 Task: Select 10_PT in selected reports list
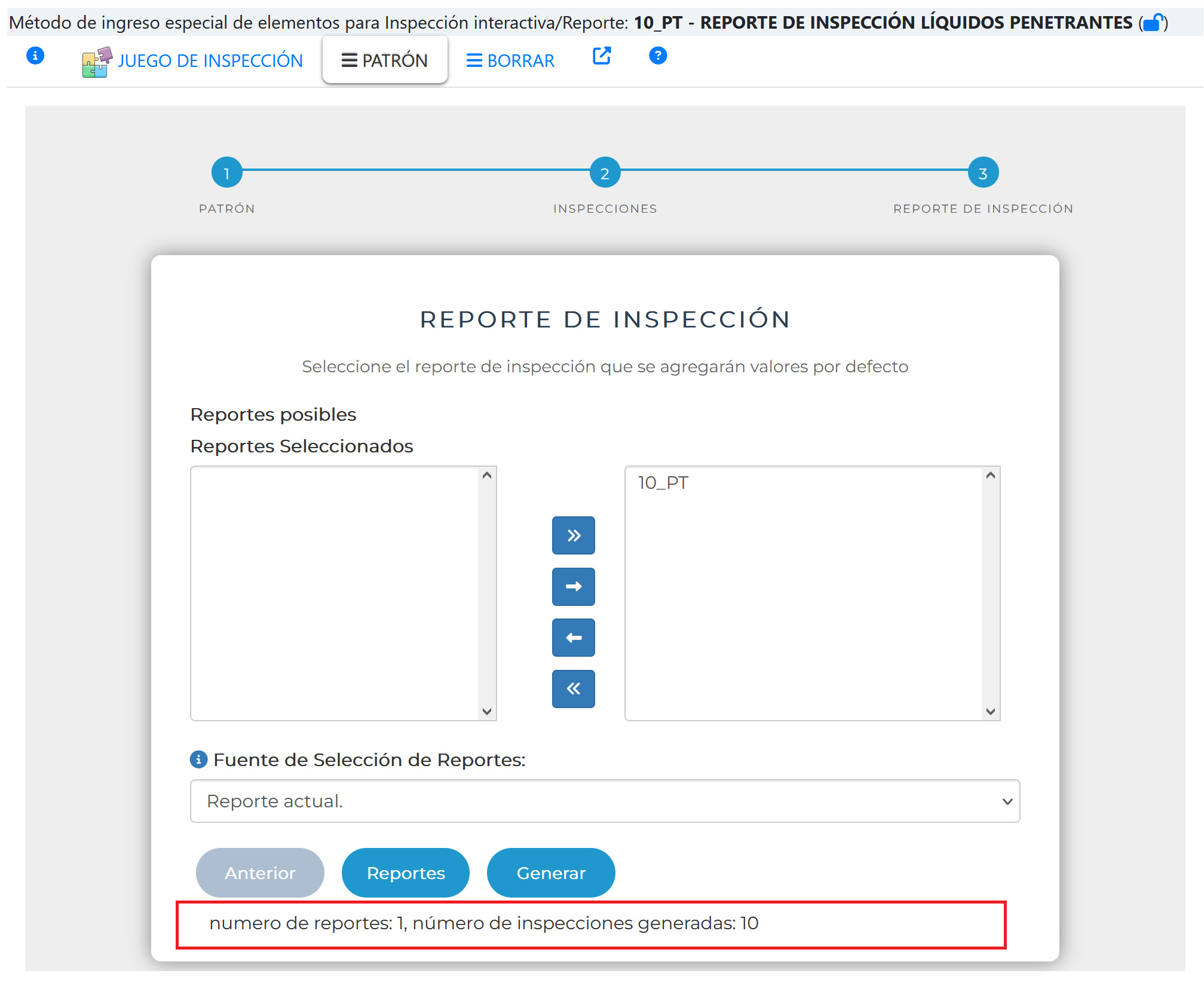tap(663, 483)
